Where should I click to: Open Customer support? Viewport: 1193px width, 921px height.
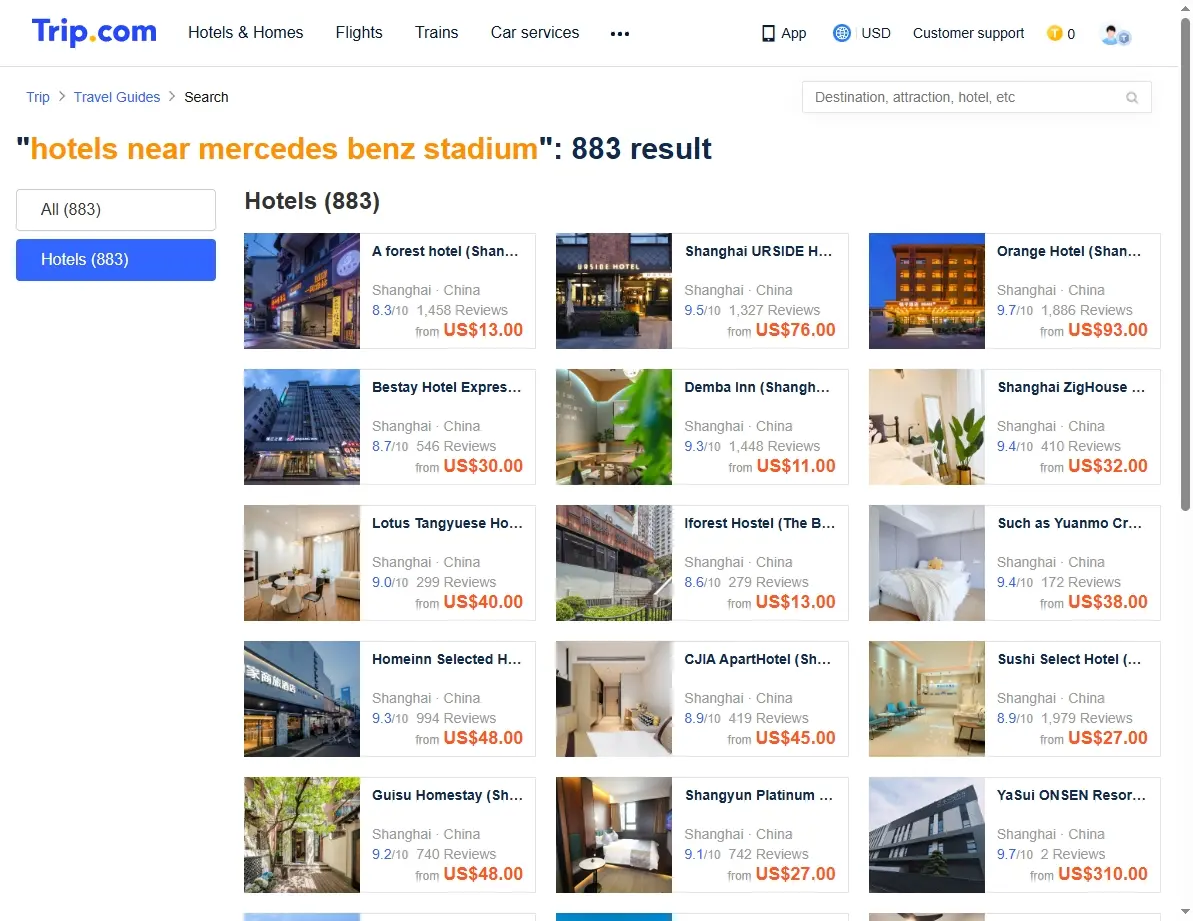[x=969, y=33]
